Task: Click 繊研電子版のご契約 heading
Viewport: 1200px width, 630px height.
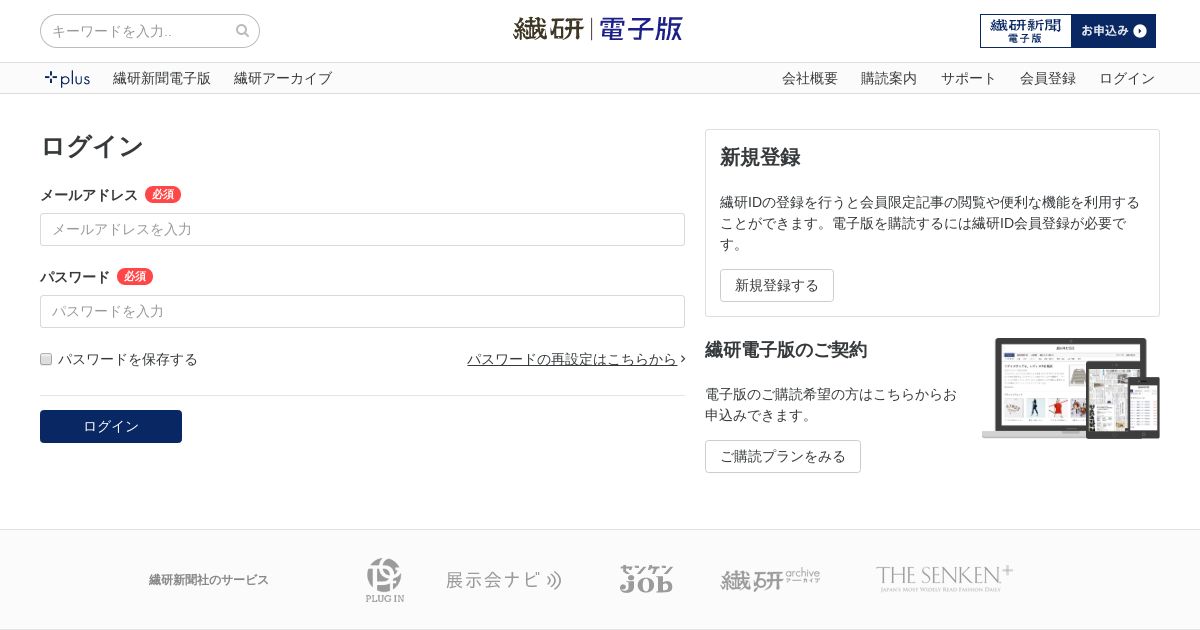Action: tap(786, 350)
